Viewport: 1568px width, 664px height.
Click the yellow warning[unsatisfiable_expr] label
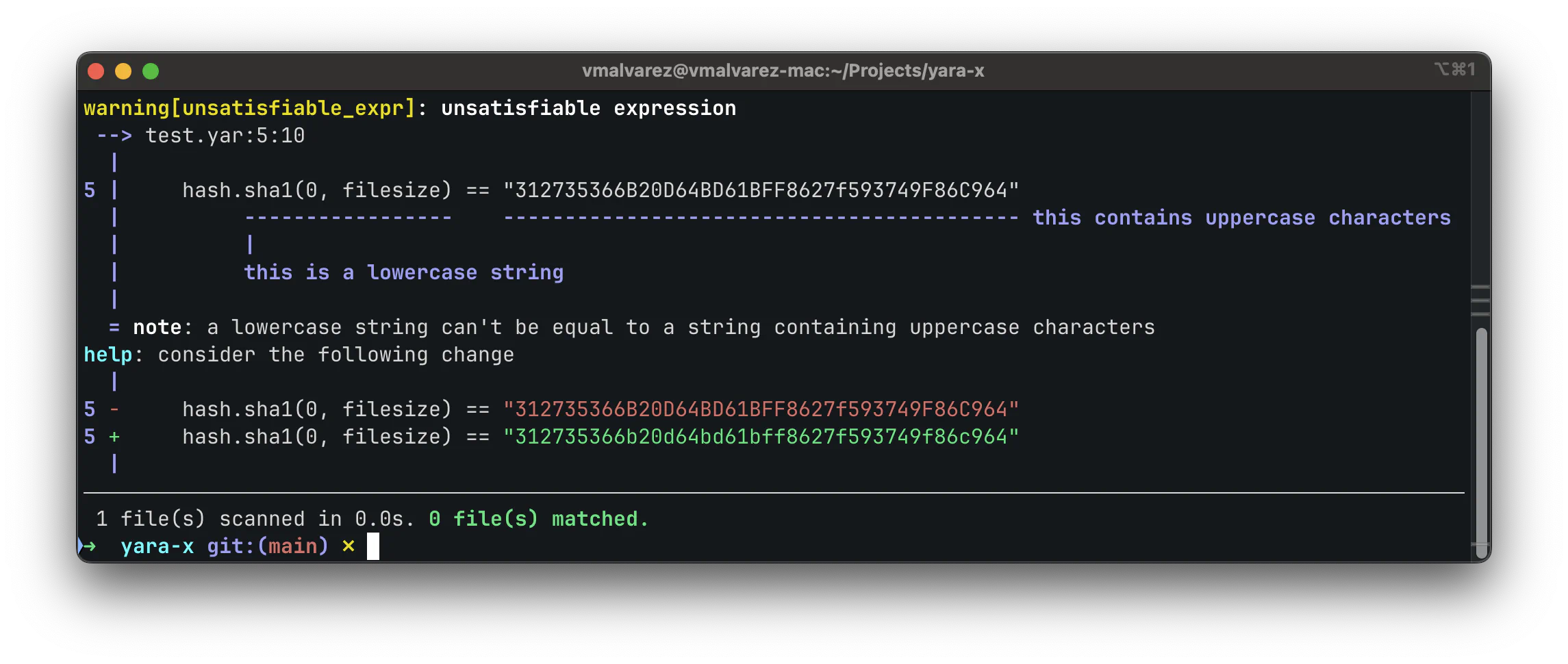[250, 108]
